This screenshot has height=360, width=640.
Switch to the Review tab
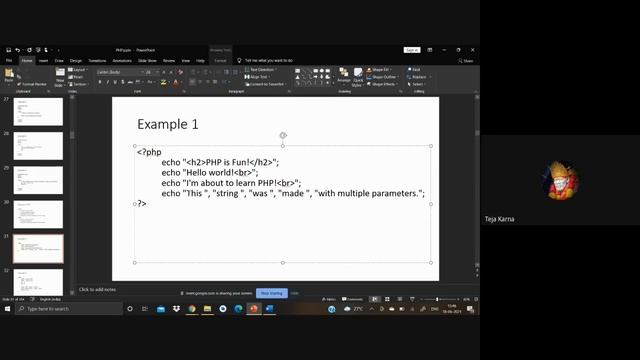[x=169, y=60]
